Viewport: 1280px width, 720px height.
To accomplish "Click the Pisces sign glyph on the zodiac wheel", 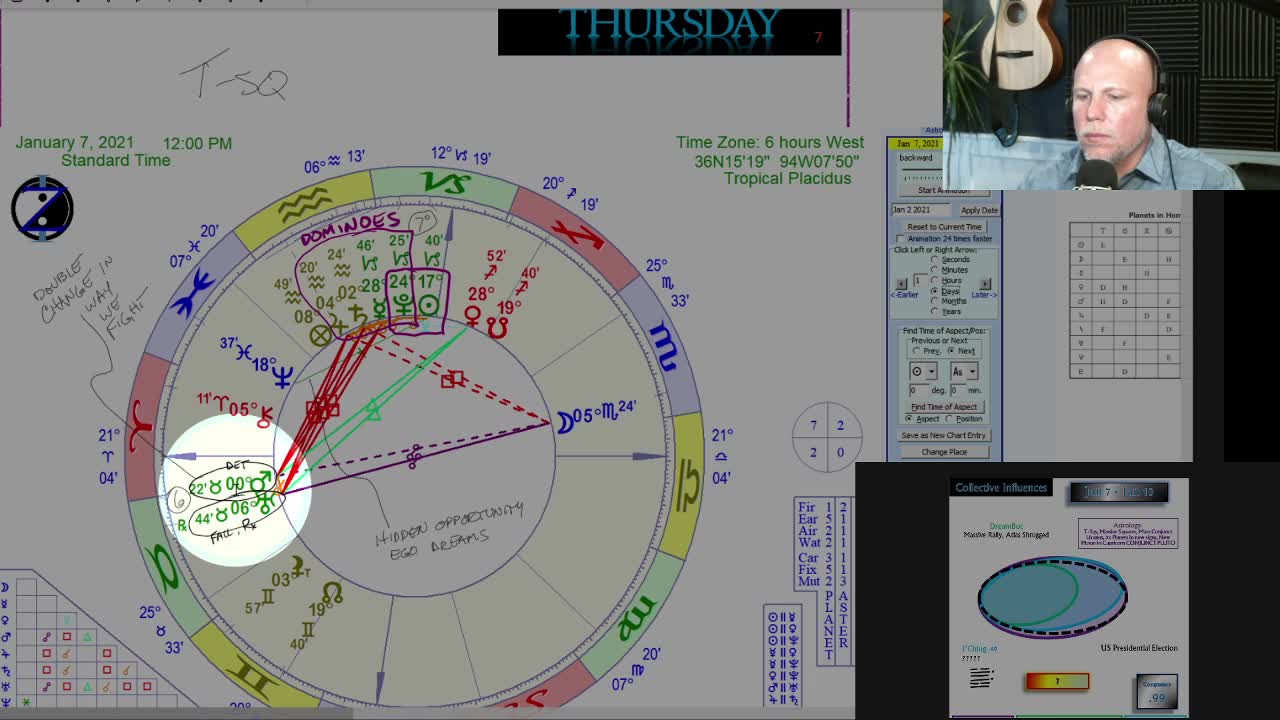I will [194, 292].
